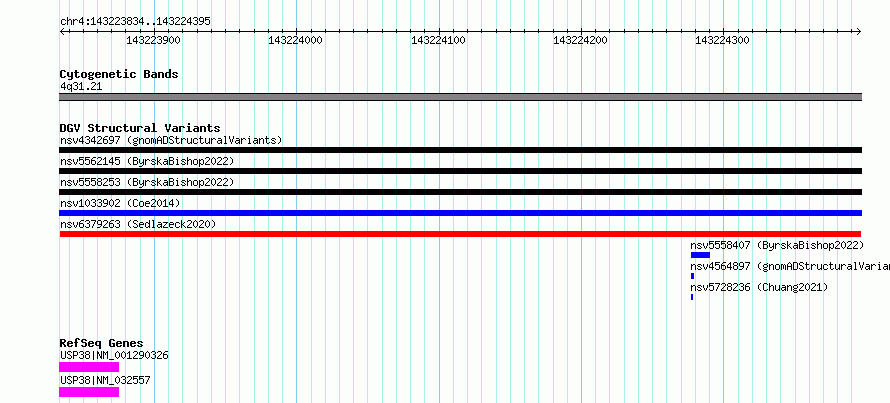The width and height of the screenshot is (890, 403).
Task: Open the DGV Structural Variants track heading
Action: 140,128
